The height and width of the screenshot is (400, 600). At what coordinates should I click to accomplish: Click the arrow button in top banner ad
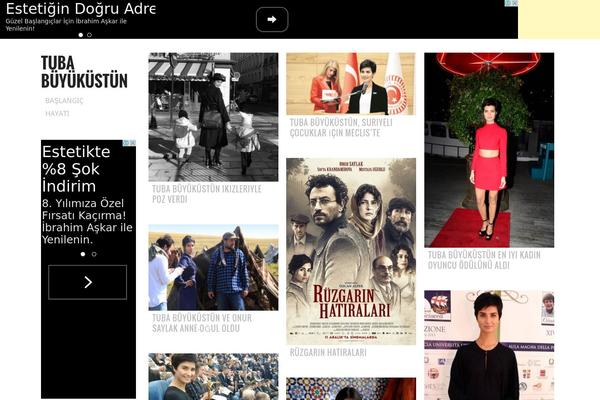pos(272,20)
